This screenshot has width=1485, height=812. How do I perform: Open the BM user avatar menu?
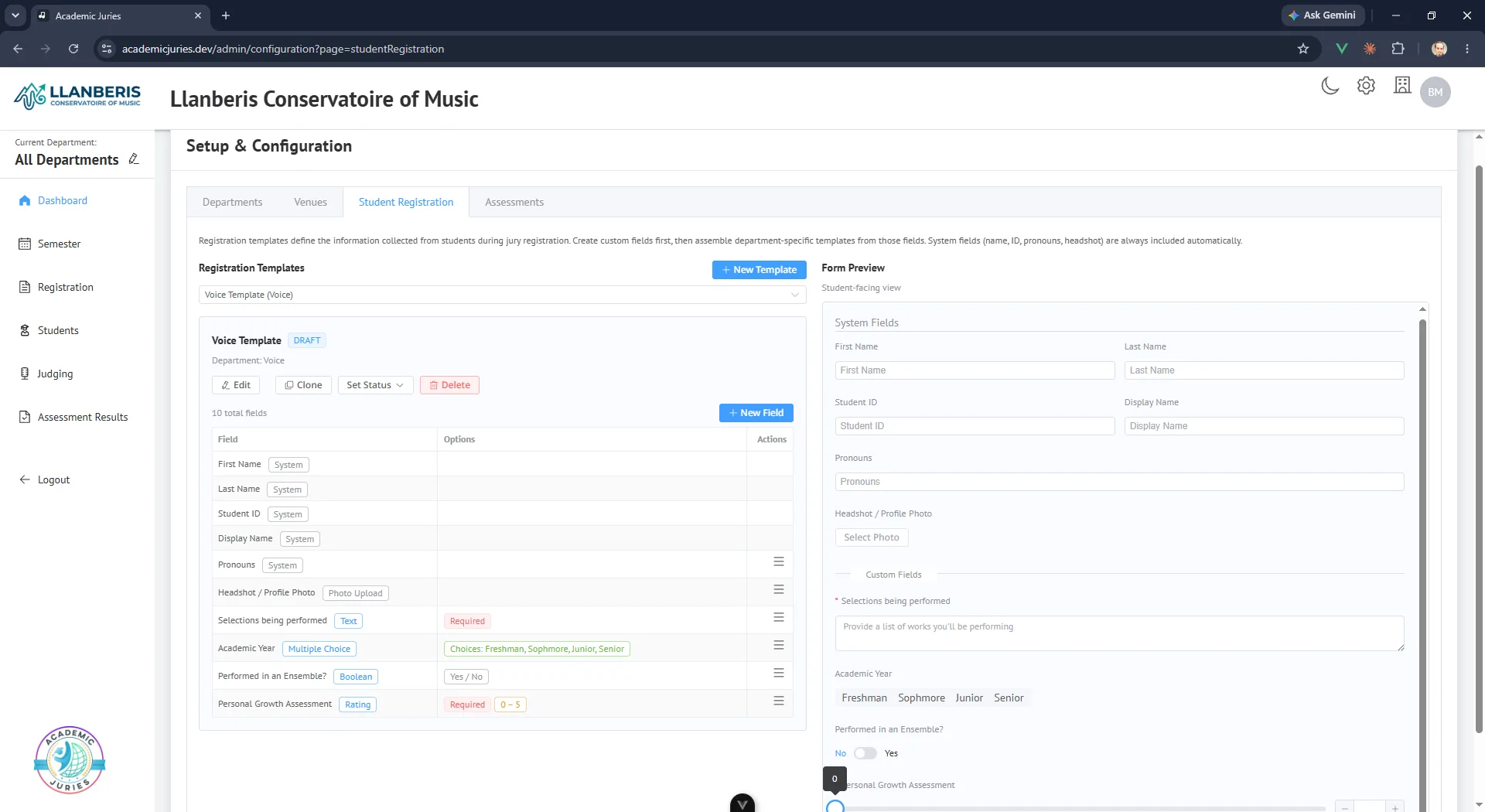point(1435,92)
